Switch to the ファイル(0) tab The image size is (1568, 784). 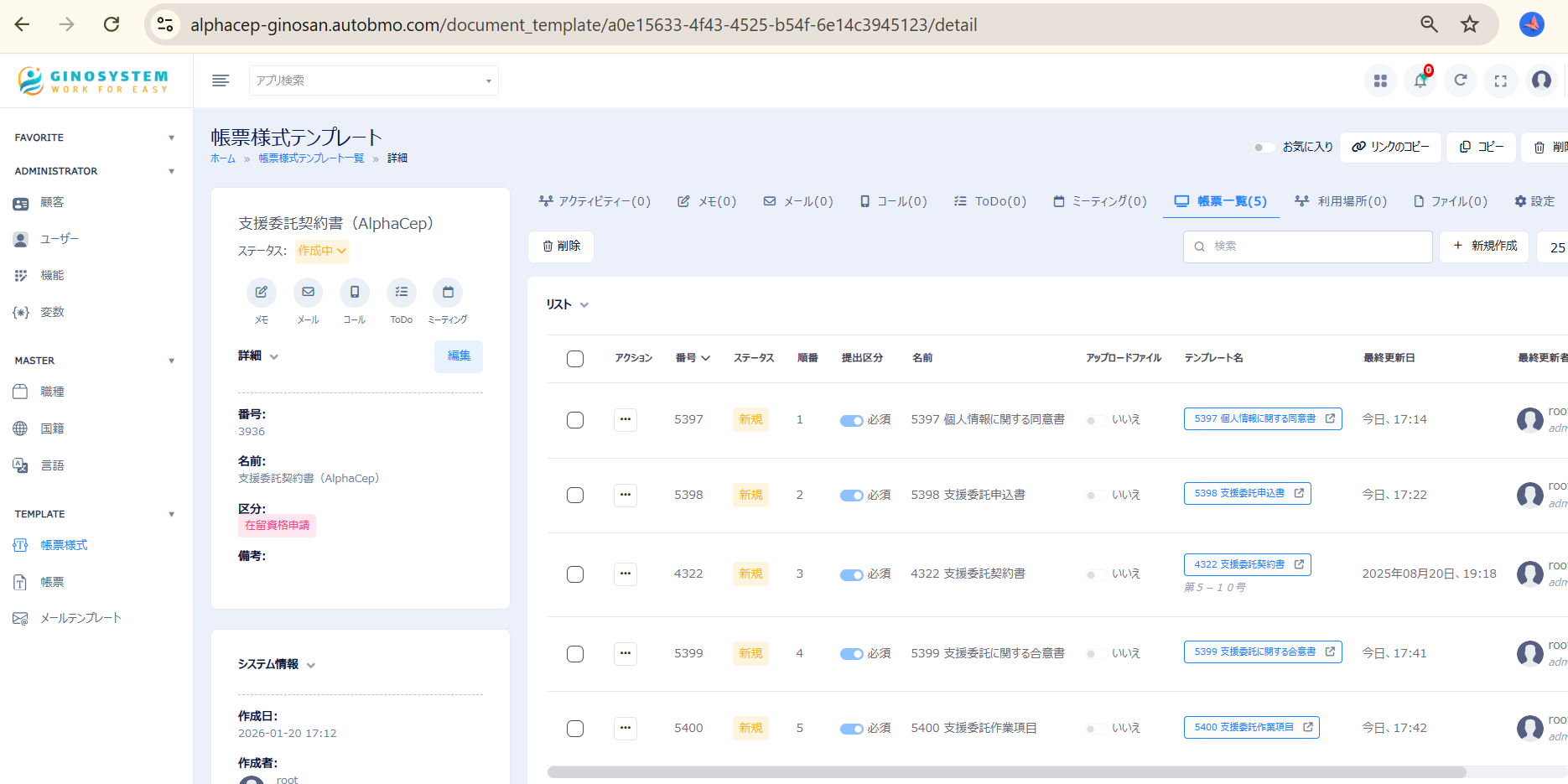pyautogui.click(x=1451, y=201)
